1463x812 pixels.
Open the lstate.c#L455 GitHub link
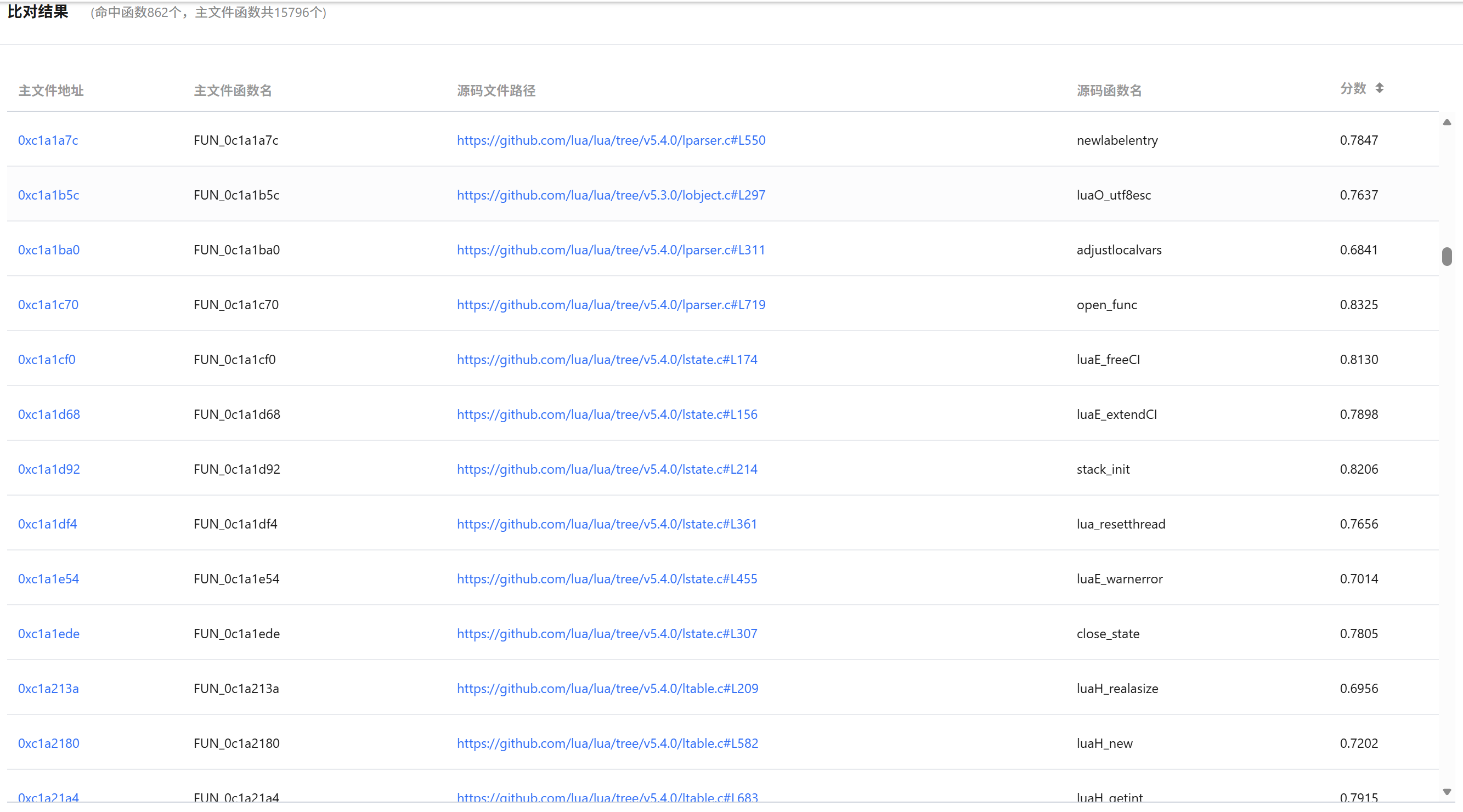tap(607, 579)
